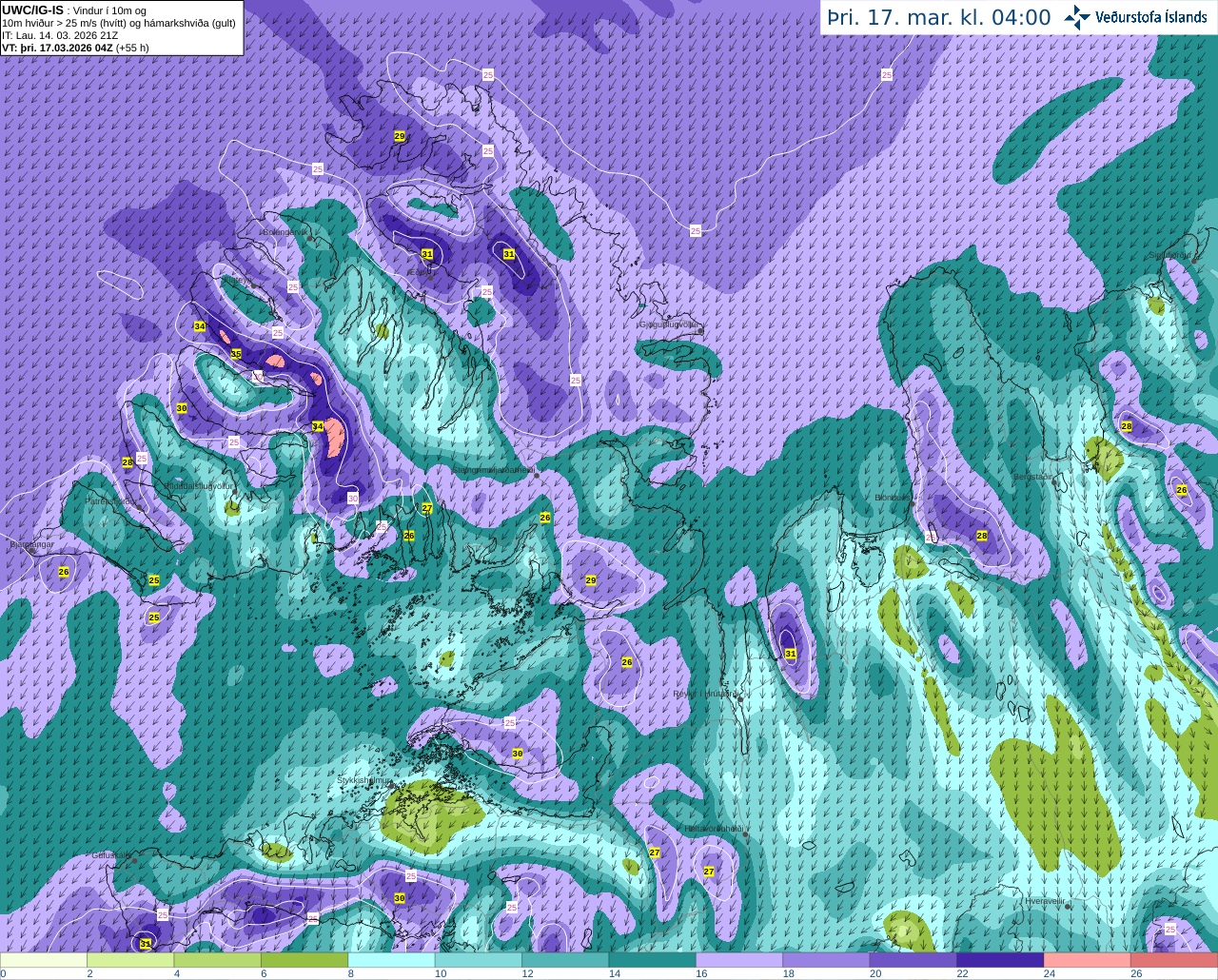The height and width of the screenshot is (980, 1218).
Task: Click the Gjögurflugvöllur station marker
Action: 700,330
